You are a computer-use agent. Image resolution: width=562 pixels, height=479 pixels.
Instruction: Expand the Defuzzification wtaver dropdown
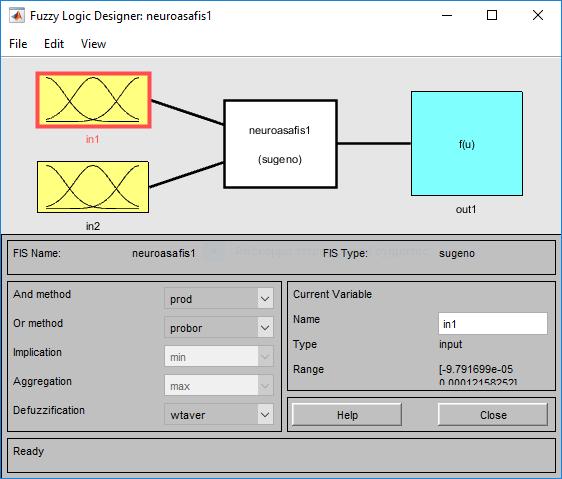coord(219,414)
